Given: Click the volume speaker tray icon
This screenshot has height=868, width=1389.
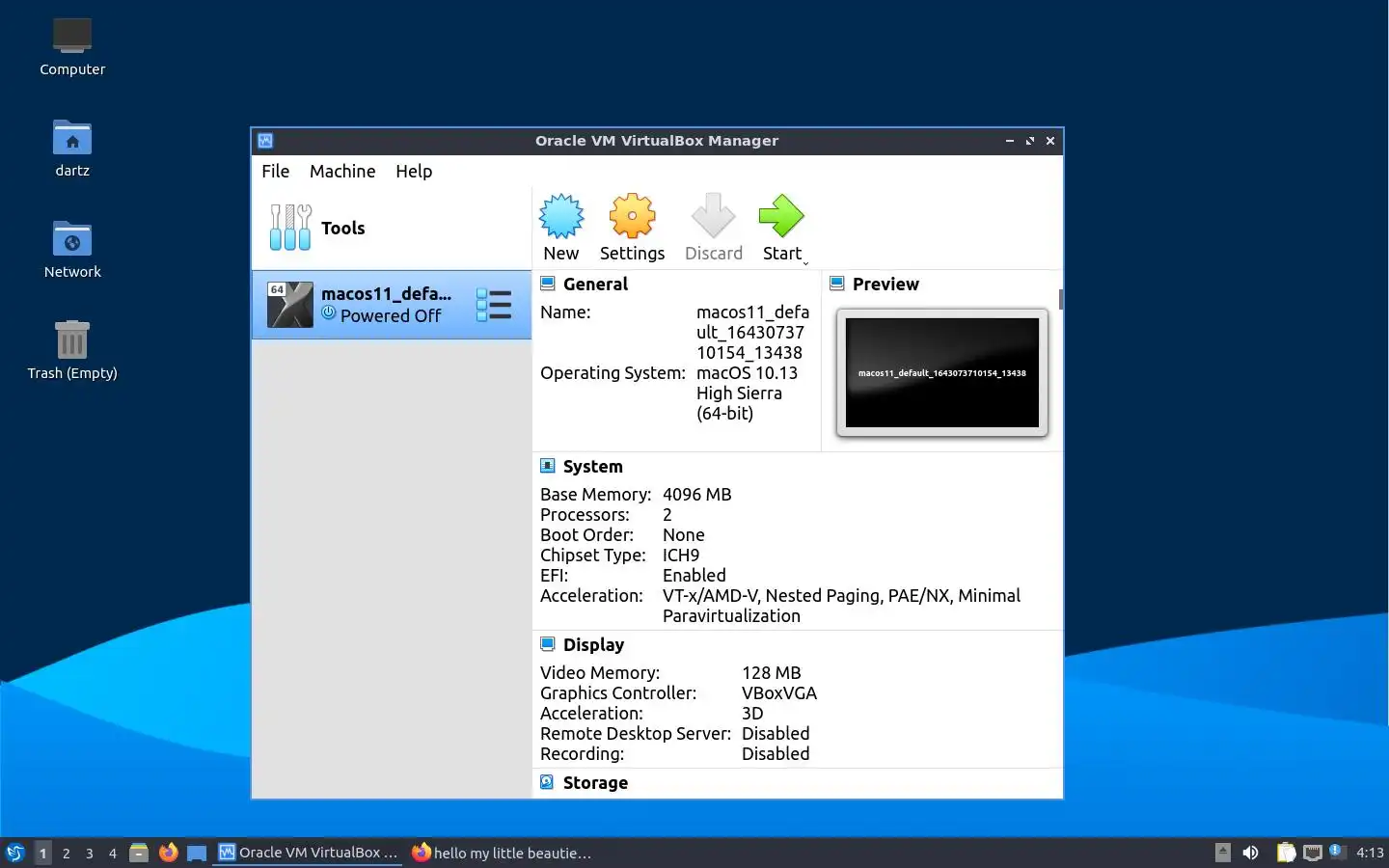Looking at the screenshot, I should click(x=1251, y=853).
